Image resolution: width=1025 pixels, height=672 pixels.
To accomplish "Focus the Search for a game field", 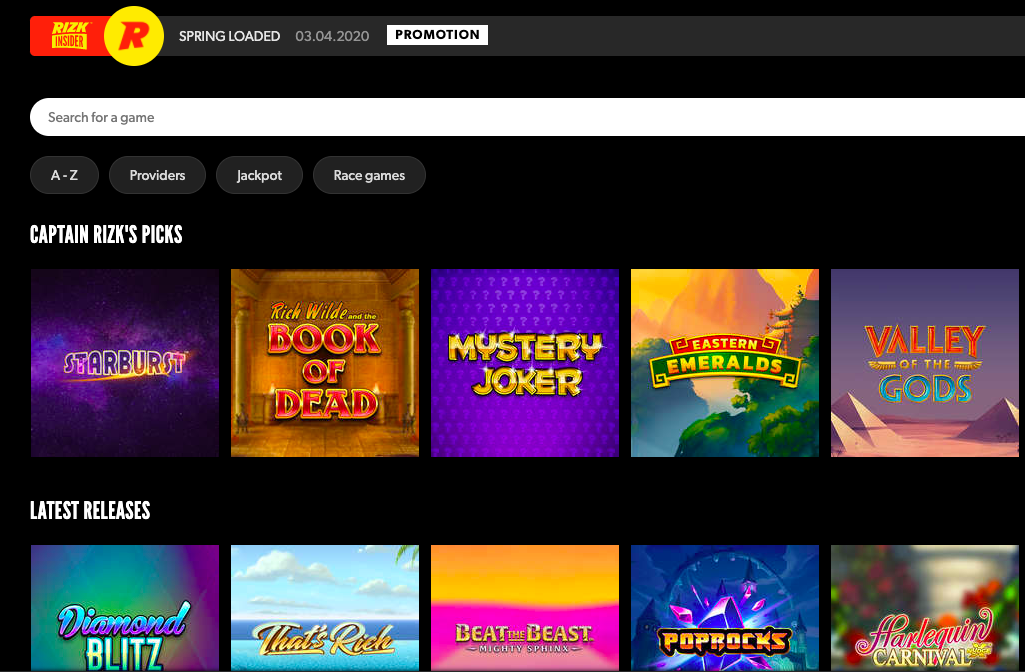I will tap(528, 117).
